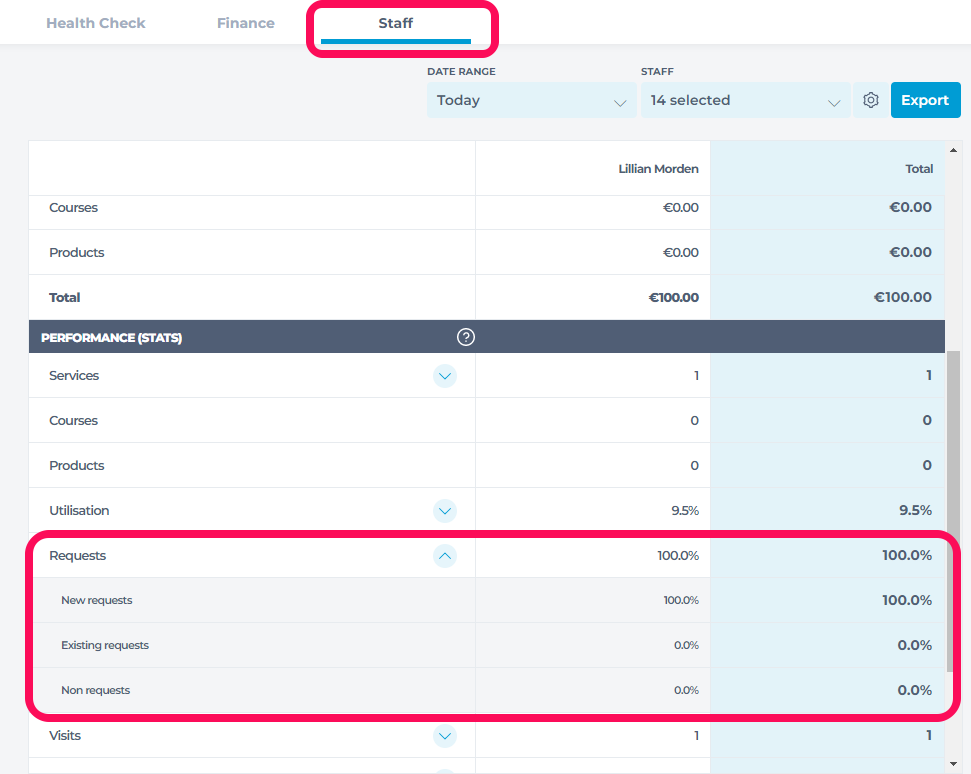Click the Existing requests sub-row label
This screenshot has height=774, width=971.
pyautogui.click(x=105, y=645)
